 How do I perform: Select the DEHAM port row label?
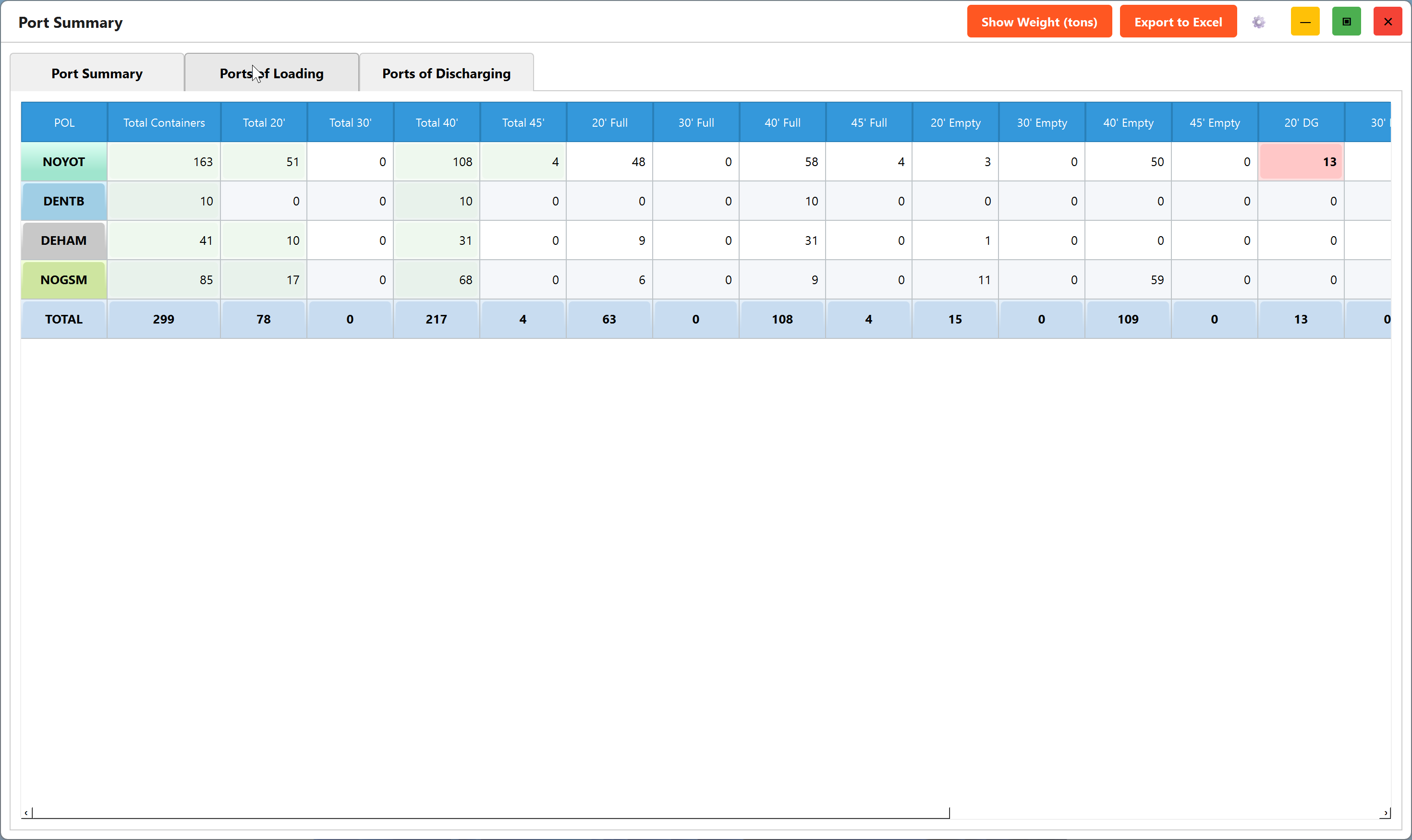tap(64, 240)
